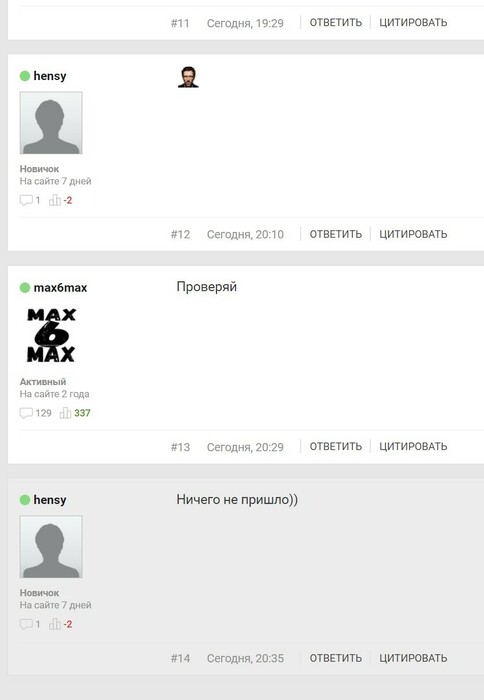Click ОТВЕТИТЬ on post #11
The image size is (484, 700).
point(336,22)
